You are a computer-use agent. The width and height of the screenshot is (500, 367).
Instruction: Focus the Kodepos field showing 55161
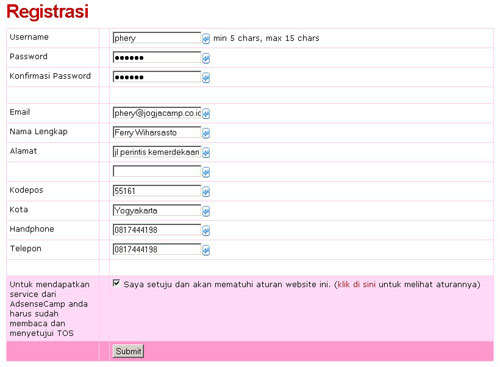[x=157, y=191]
